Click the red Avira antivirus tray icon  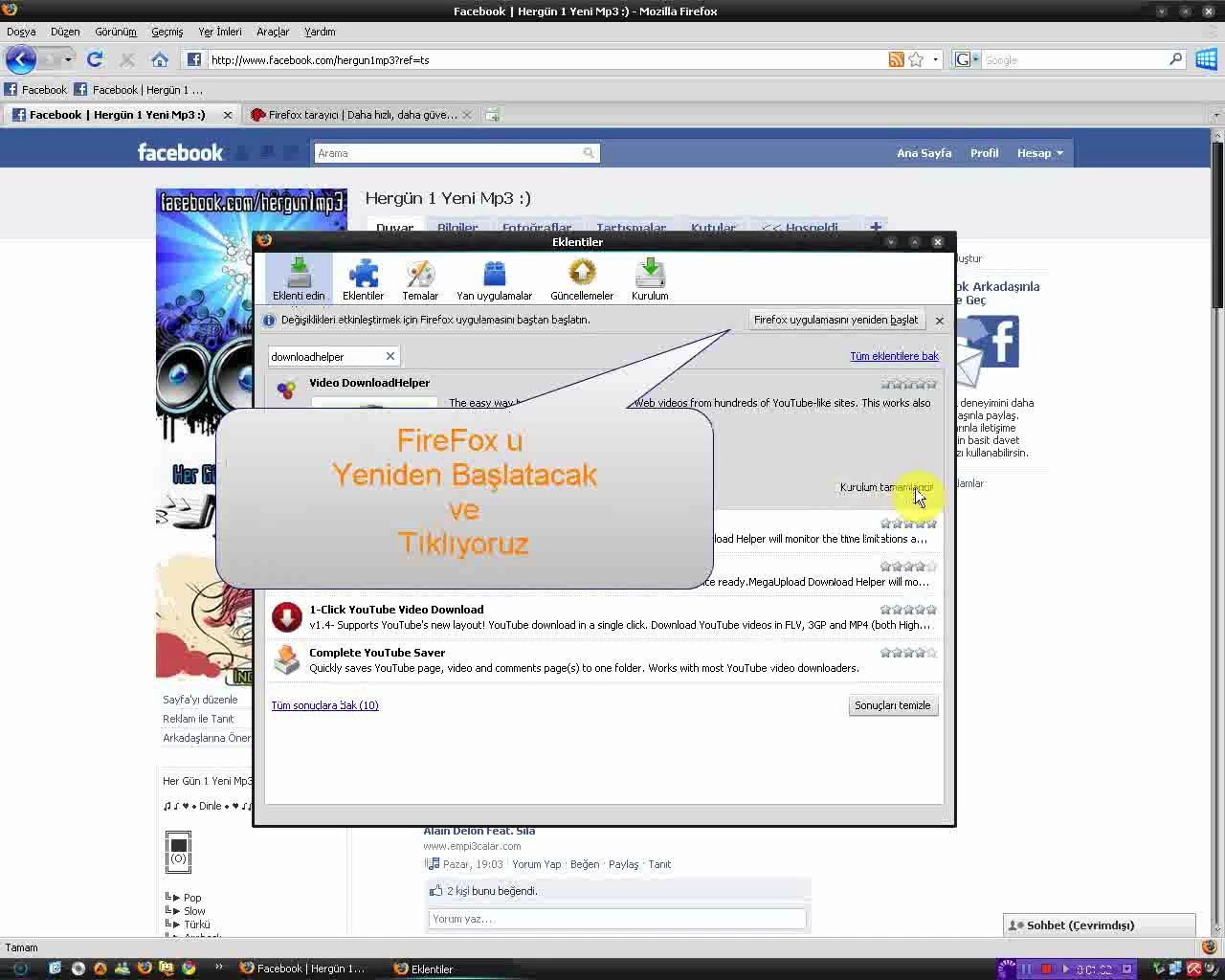[x=1193, y=969]
